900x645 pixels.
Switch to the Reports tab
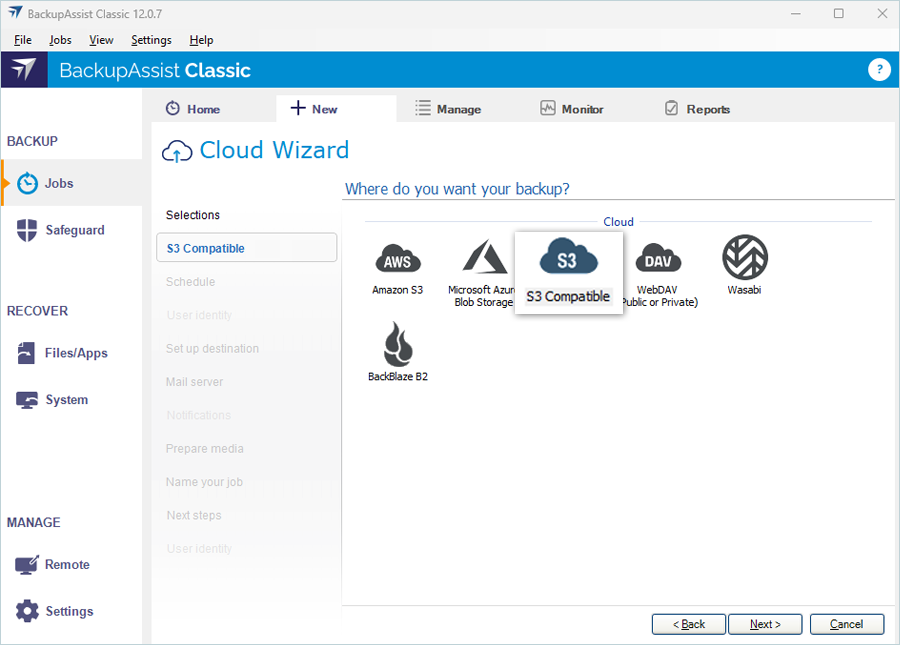point(697,108)
